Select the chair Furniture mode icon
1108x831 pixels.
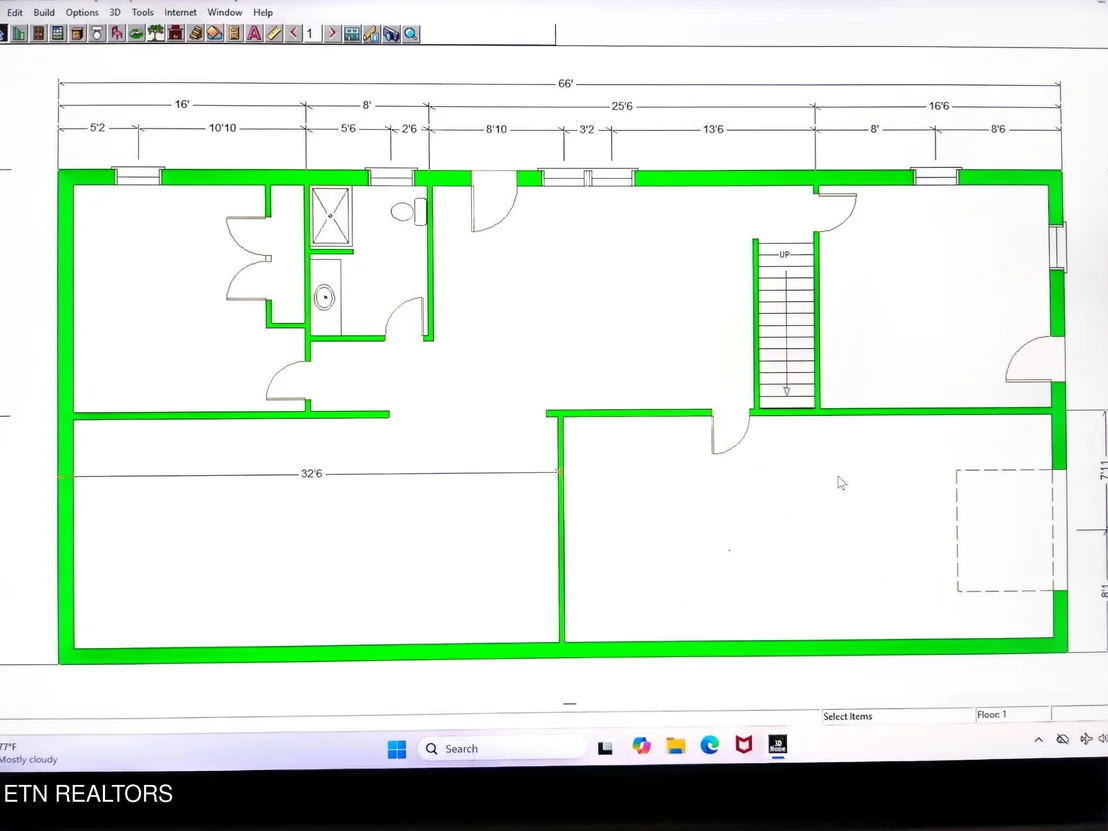click(117, 33)
